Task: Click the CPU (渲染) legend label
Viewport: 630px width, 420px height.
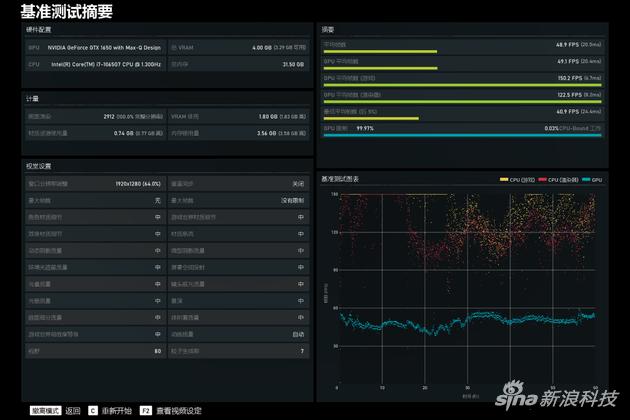Action: point(563,180)
